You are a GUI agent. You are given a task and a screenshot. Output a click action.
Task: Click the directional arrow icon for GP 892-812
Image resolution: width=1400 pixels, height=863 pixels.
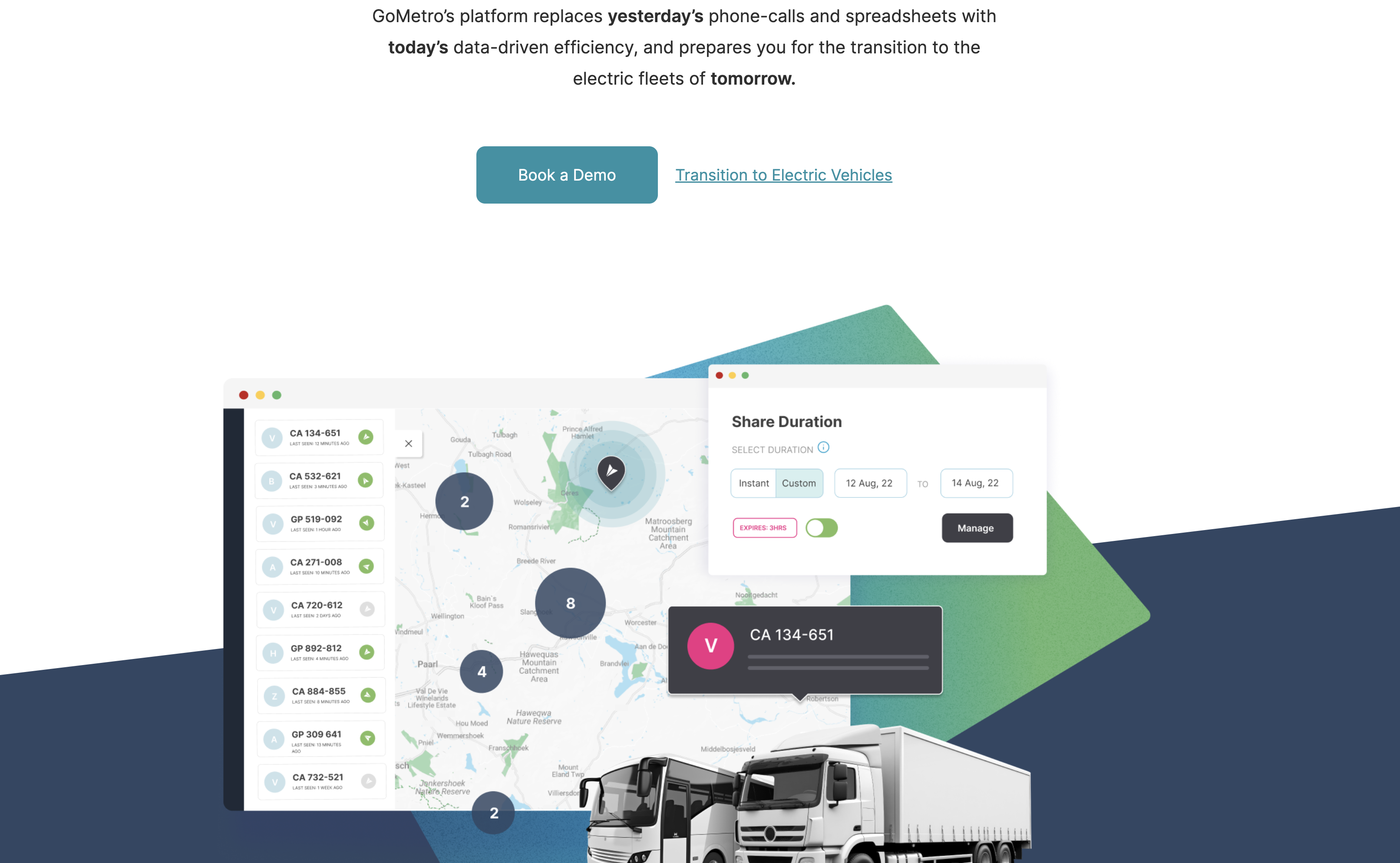pos(367,653)
